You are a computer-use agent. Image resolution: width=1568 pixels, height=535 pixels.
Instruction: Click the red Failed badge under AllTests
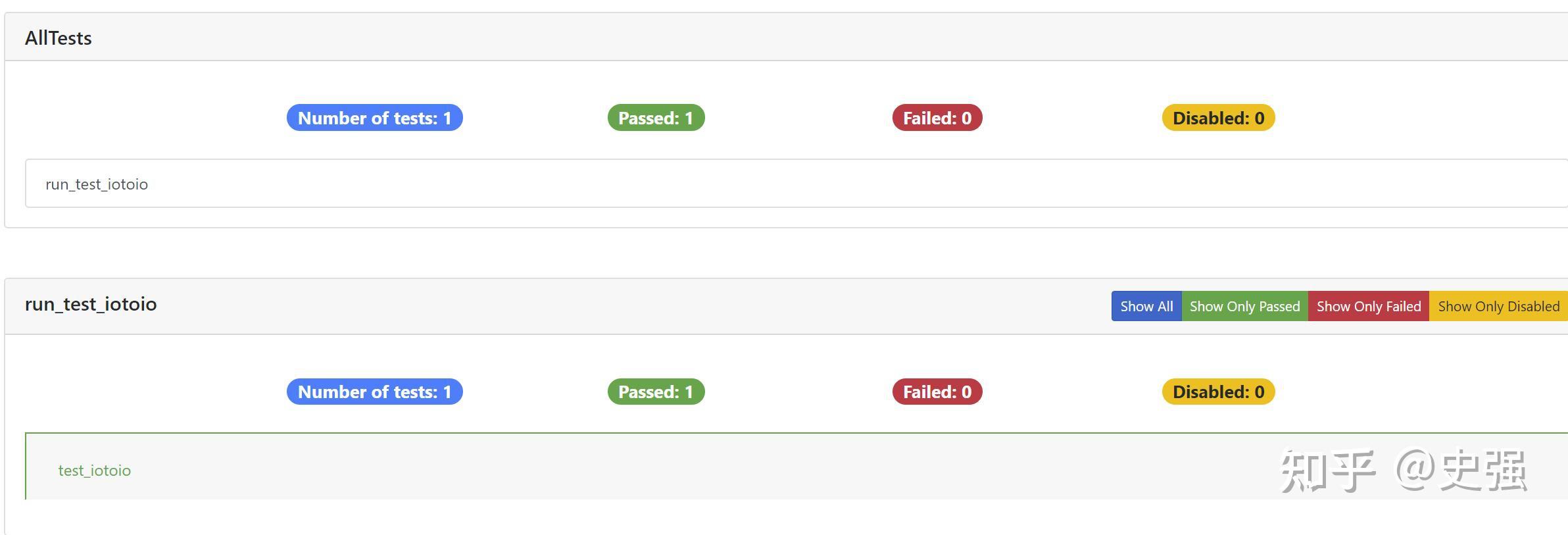click(x=937, y=118)
